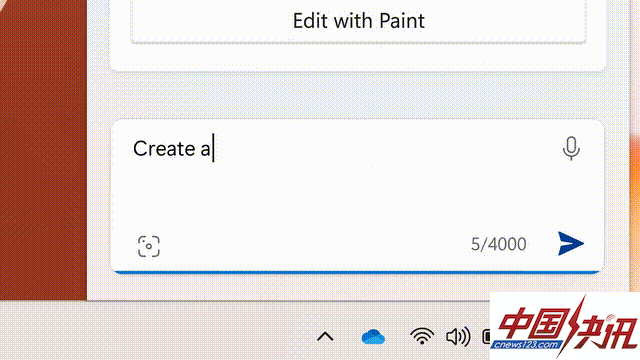Focus the prompt box containing "Create a"
The width and height of the screenshot is (640, 360).
click(x=357, y=196)
